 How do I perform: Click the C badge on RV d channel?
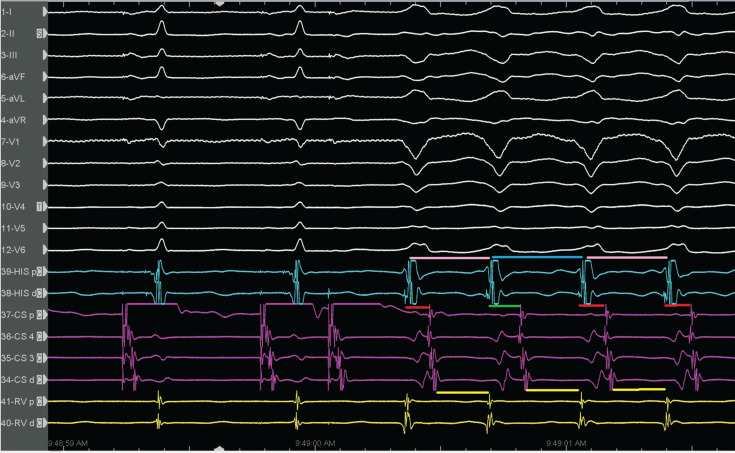pos(40,423)
